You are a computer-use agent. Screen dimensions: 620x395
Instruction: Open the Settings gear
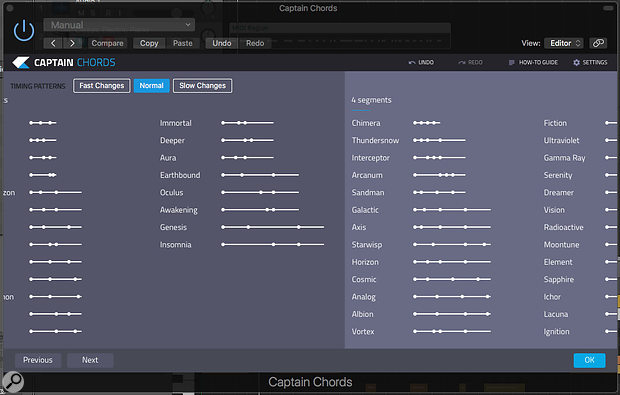(x=590, y=62)
